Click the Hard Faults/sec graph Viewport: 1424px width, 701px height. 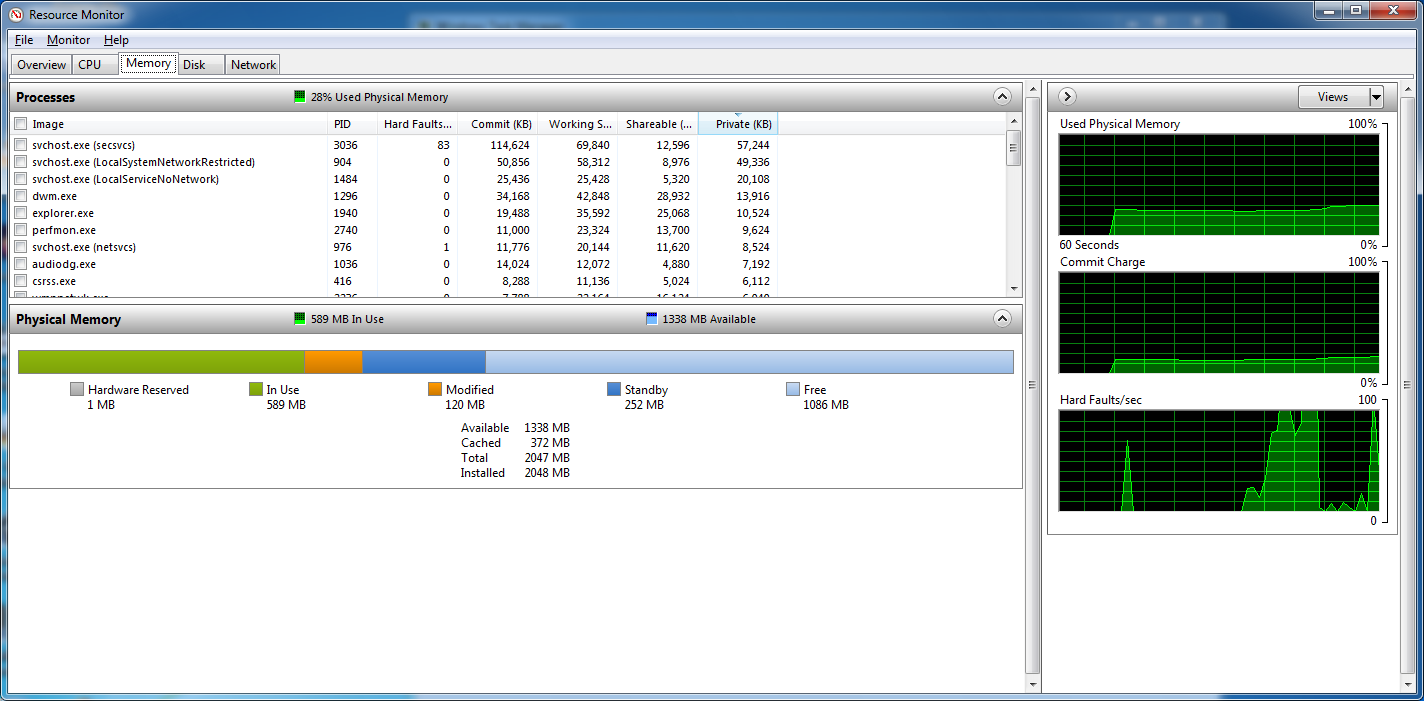tap(1219, 460)
